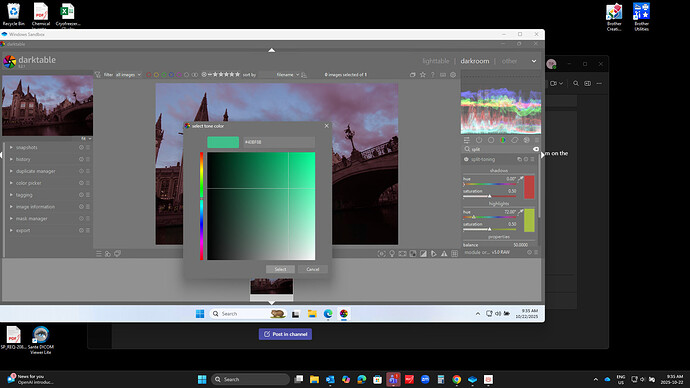Screen dimensions: 690x388
Task: Show the color modules group icon
Action: coord(503,140)
